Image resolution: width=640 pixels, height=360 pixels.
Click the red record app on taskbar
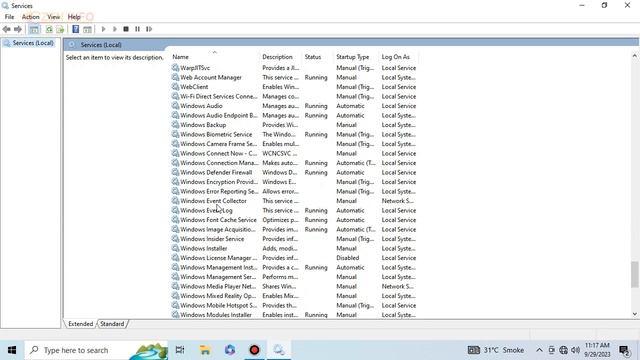click(x=254, y=350)
